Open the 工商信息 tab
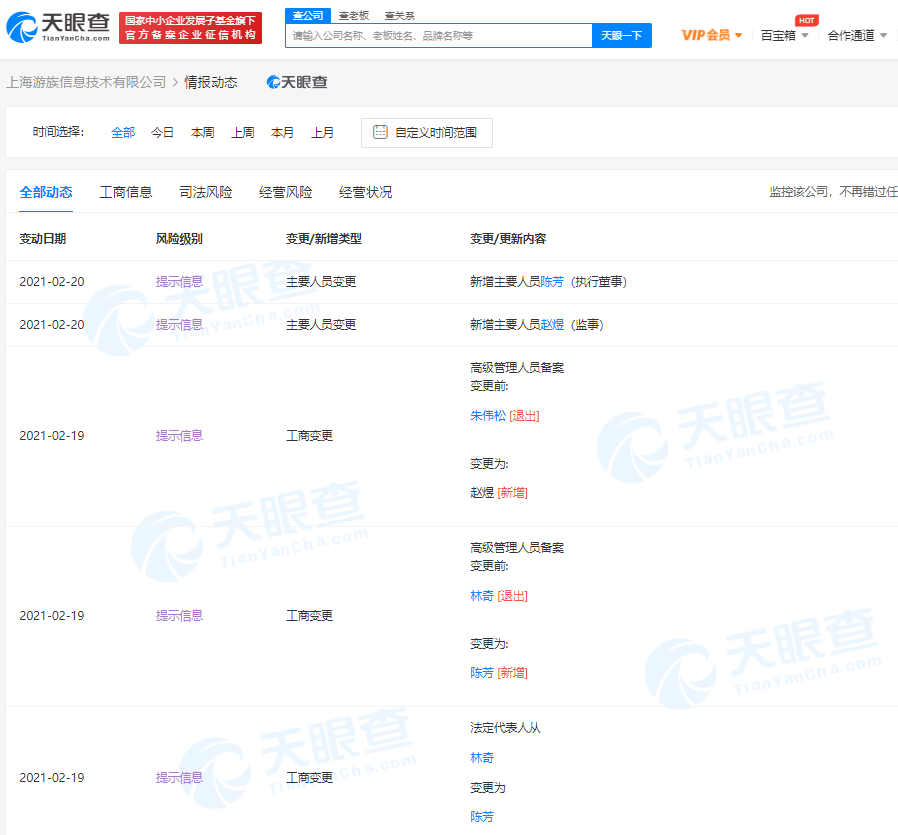The image size is (898, 835). point(126,192)
